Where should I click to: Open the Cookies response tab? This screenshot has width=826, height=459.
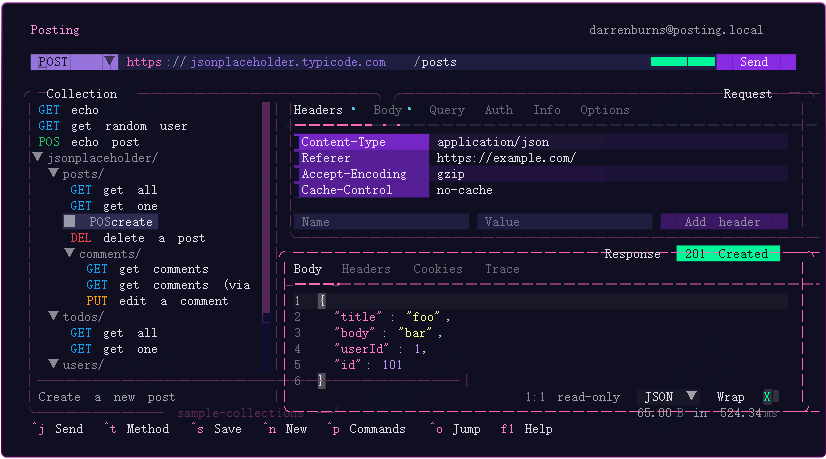pos(437,269)
